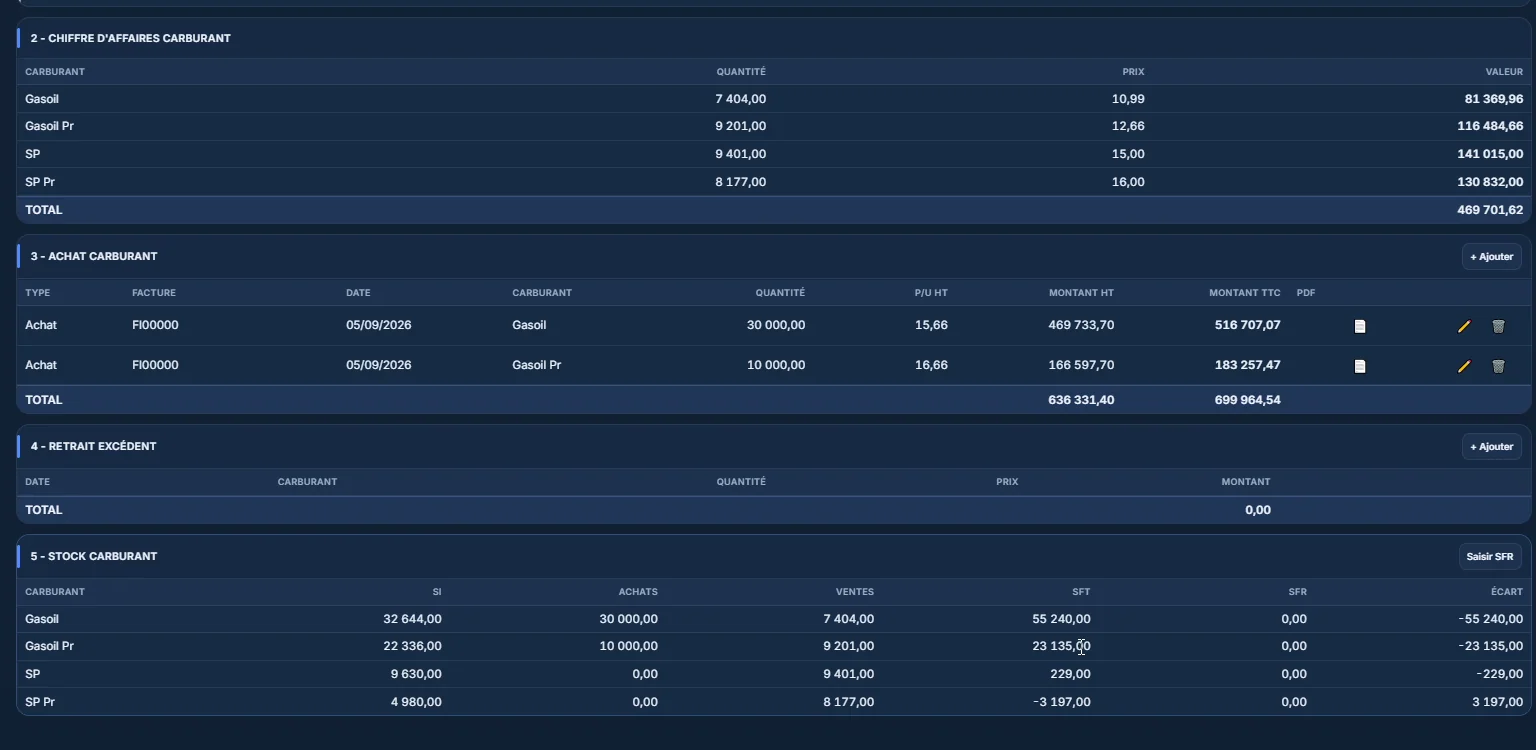Open the PDF document for the Gasoil purchase
This screenshot has height=750, width=1536.
pos(1360,326)
